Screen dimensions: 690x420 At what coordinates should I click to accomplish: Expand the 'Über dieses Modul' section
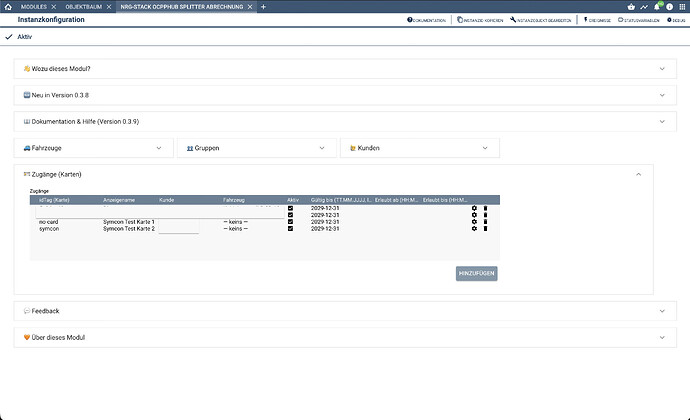[345, 337]
